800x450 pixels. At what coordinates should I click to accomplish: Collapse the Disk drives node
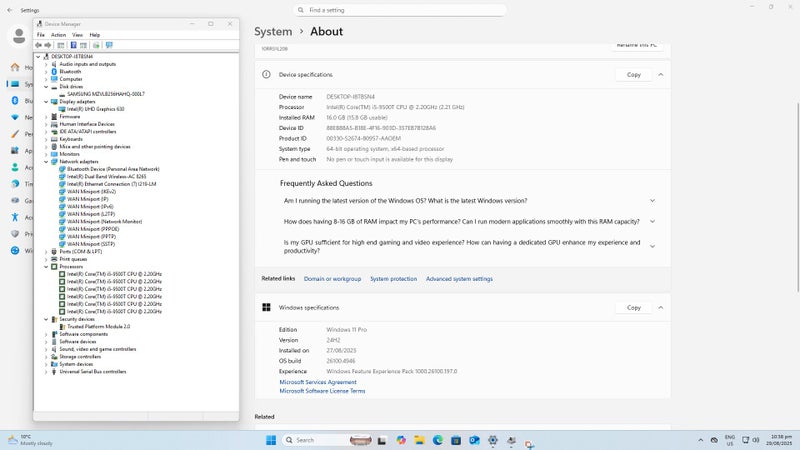pos(46,87)
